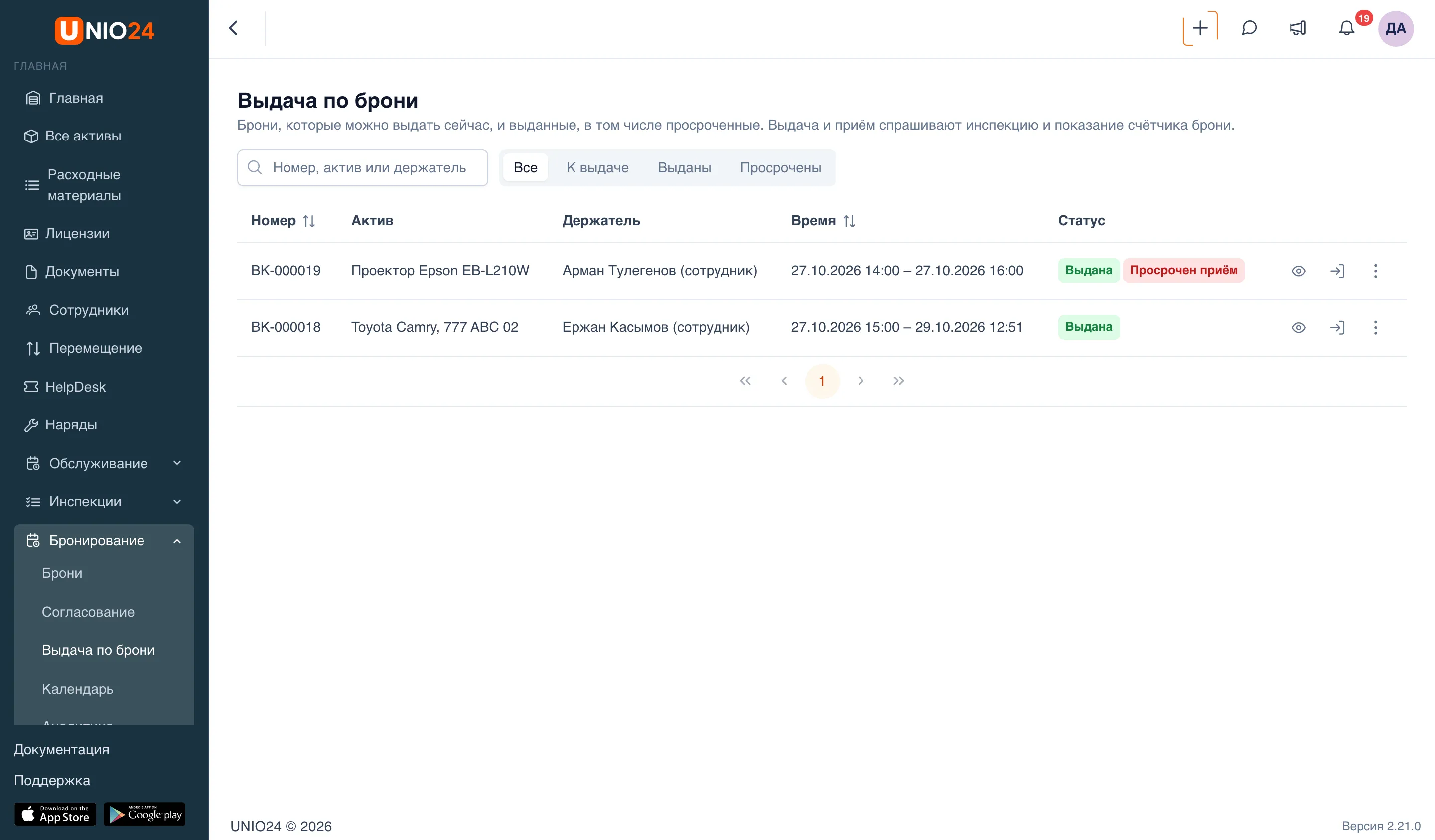This screenshot has width=1435, height=840.
Task: Collapse the Бронирование sidebar section
Action: click(104, 540)
